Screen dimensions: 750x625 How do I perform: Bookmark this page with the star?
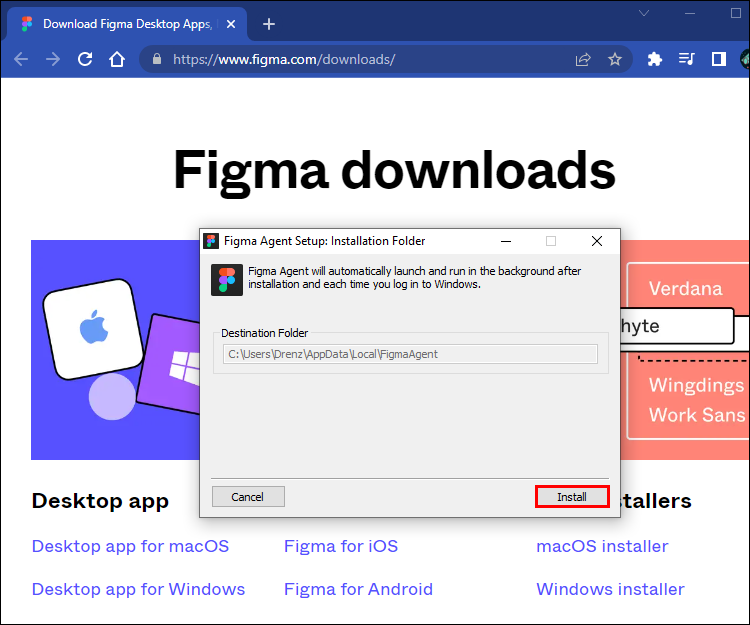pos(615,59)
